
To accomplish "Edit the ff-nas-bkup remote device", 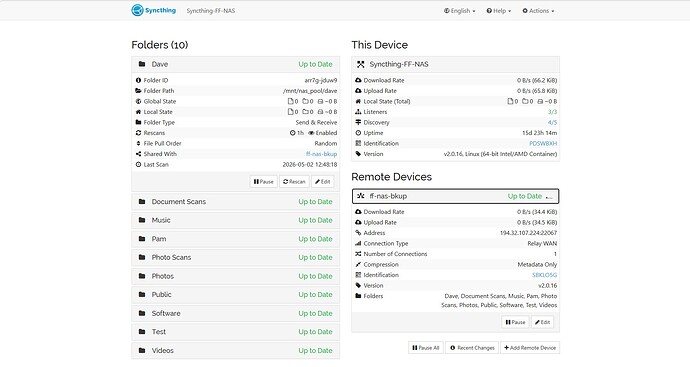I will [543, 322].
